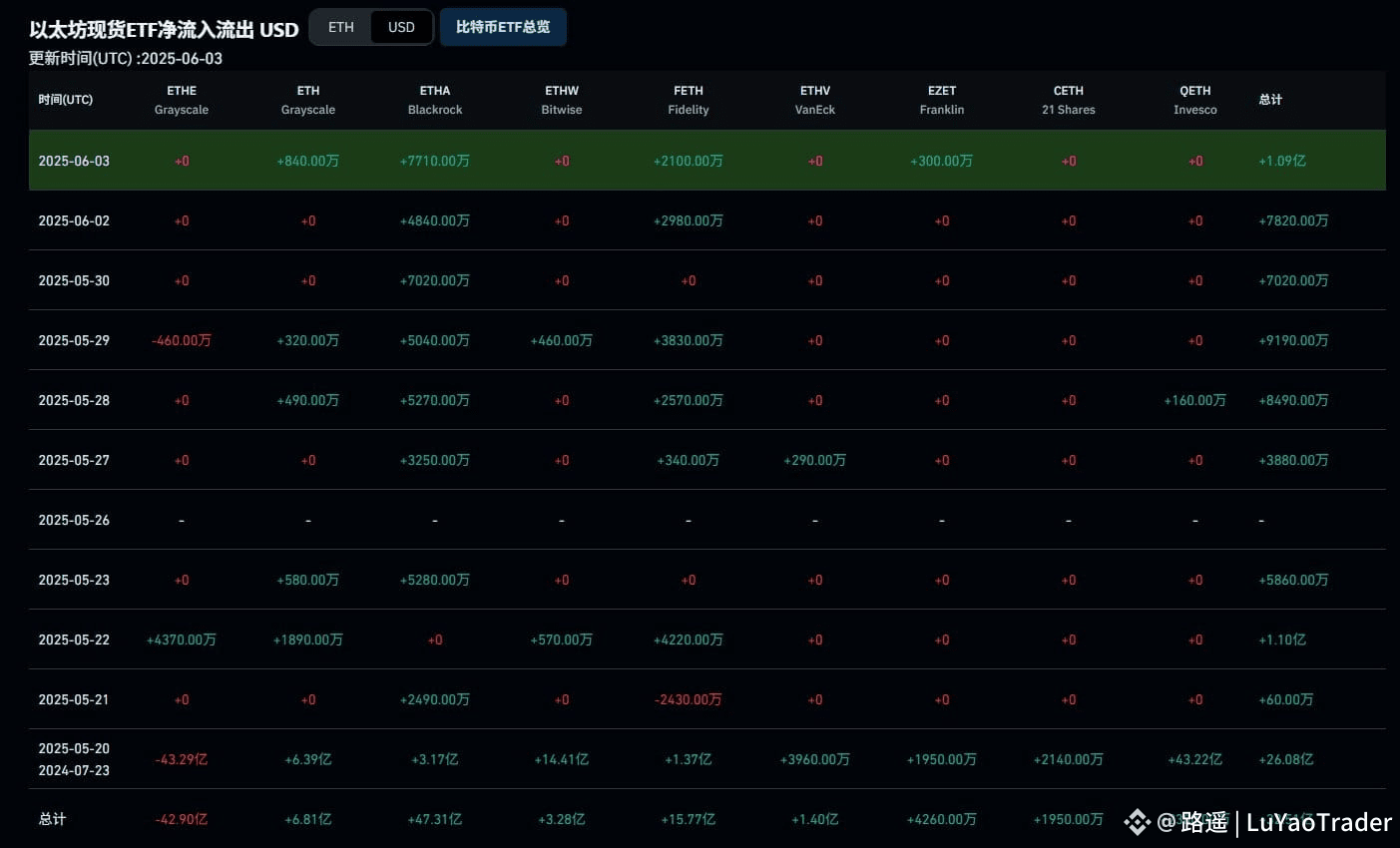Click the +1.09亿 total value
Viewport: 1400px width, 848px height.
pyautogui.click(x=1282, y=161)
